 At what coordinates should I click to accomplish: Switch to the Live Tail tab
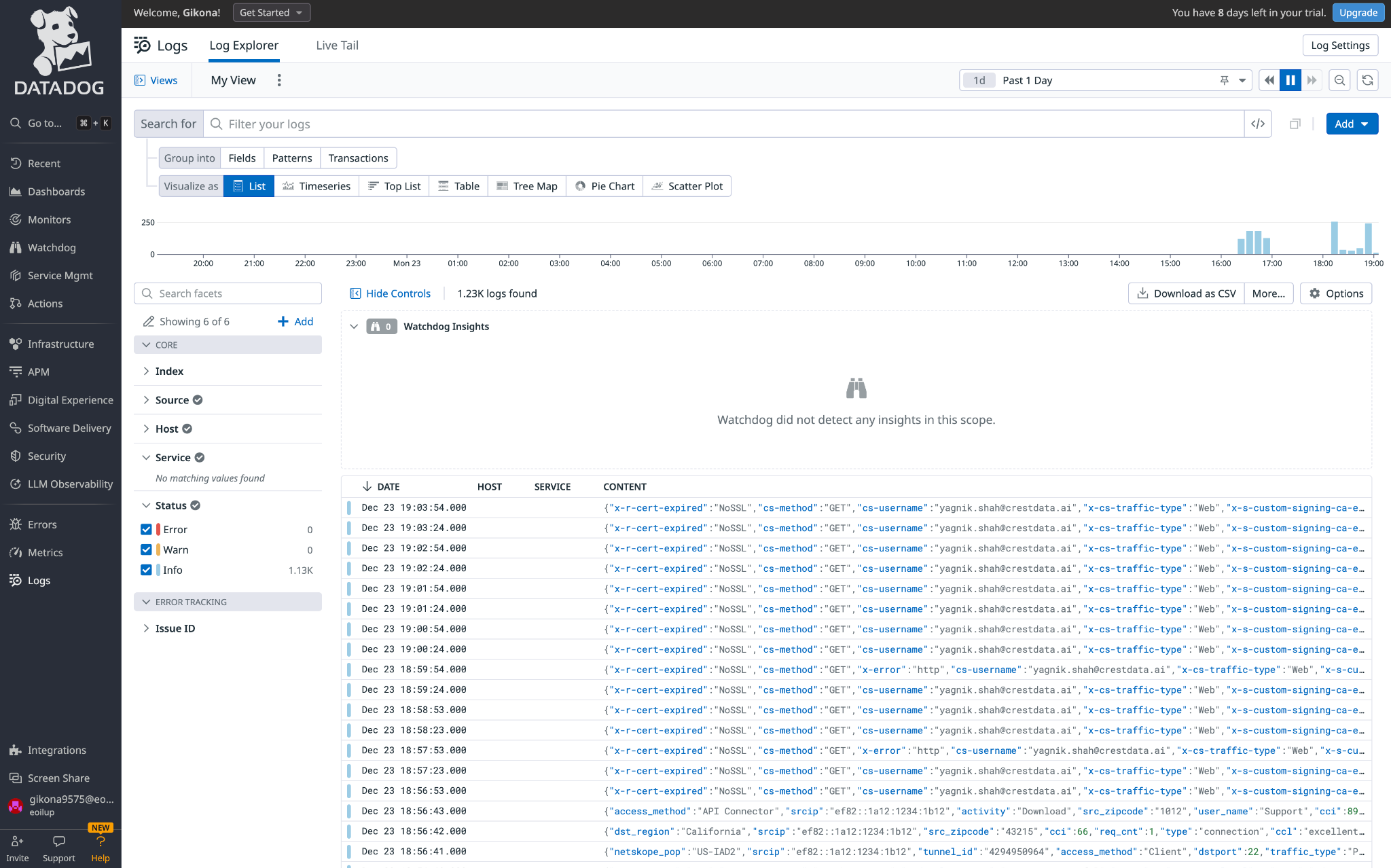pos(337,46)
